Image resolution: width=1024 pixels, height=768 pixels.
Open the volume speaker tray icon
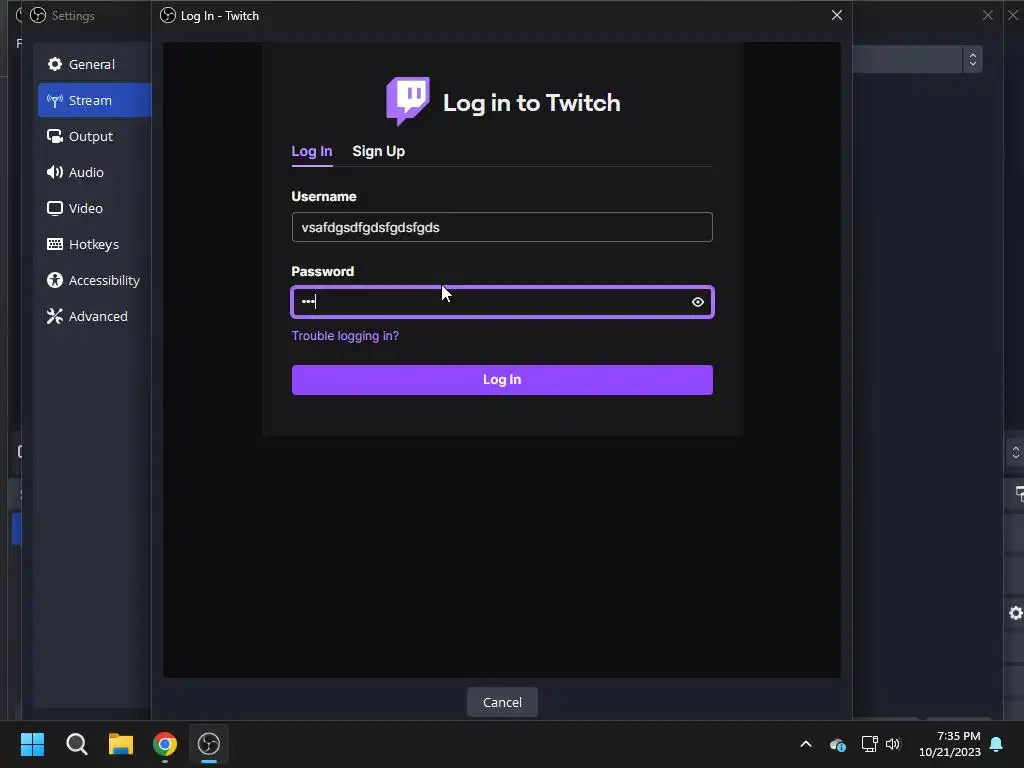[x=893, y=744]
